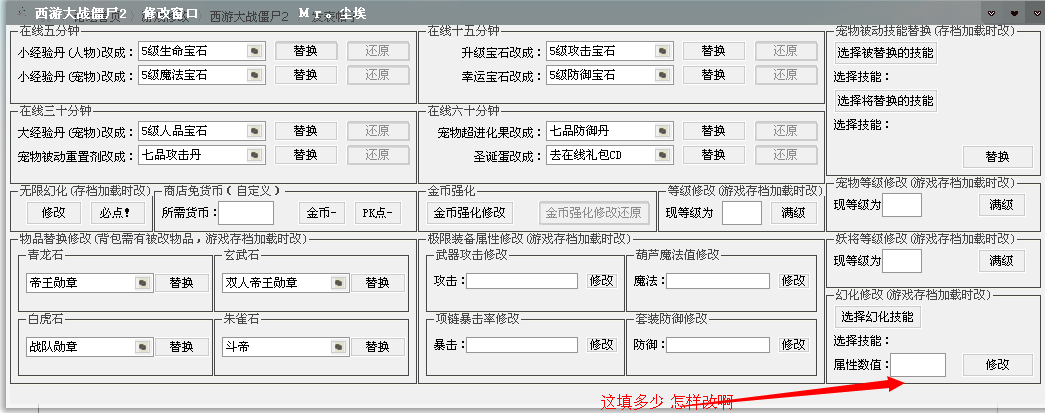This screenshot has width=1045, height=413.
Task: Click the 必点! button
Action: tap(118, 213)
